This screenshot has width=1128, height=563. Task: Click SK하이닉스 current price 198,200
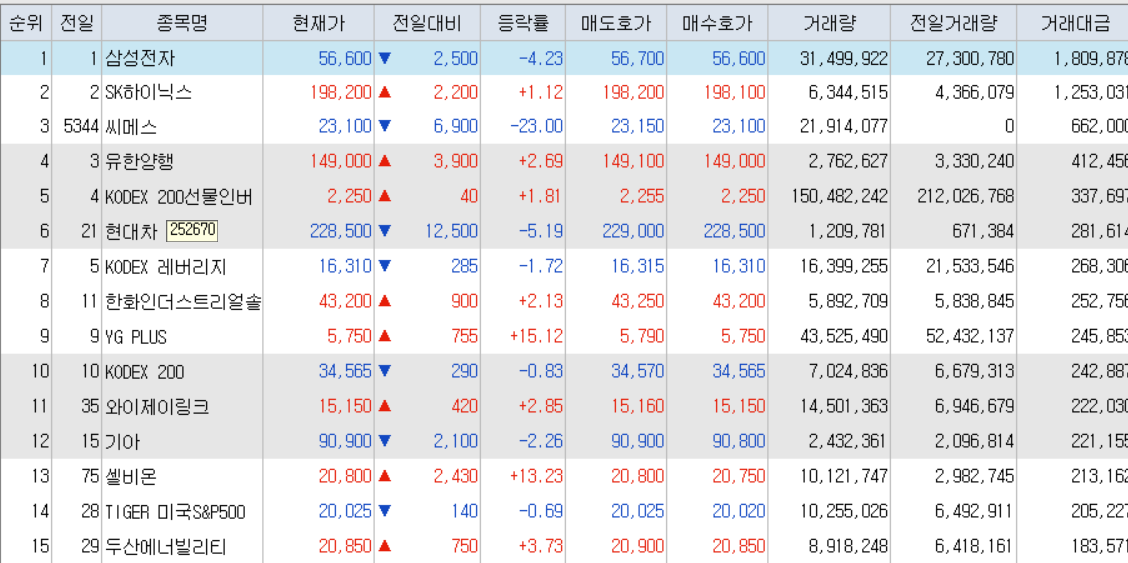(341, 93)
